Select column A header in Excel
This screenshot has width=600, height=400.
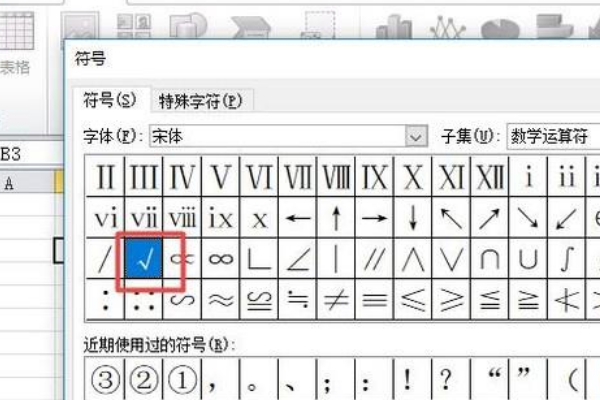click(28, 183)
